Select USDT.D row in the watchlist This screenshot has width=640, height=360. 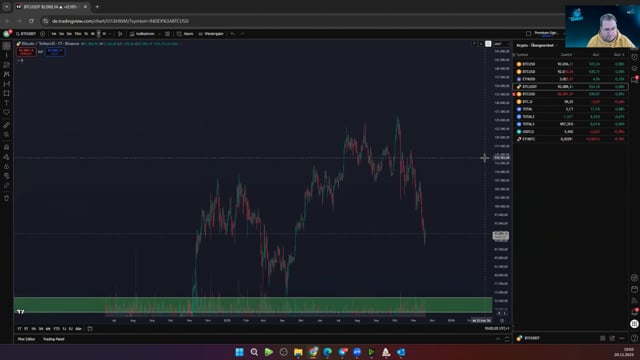[x=571, y=132]
